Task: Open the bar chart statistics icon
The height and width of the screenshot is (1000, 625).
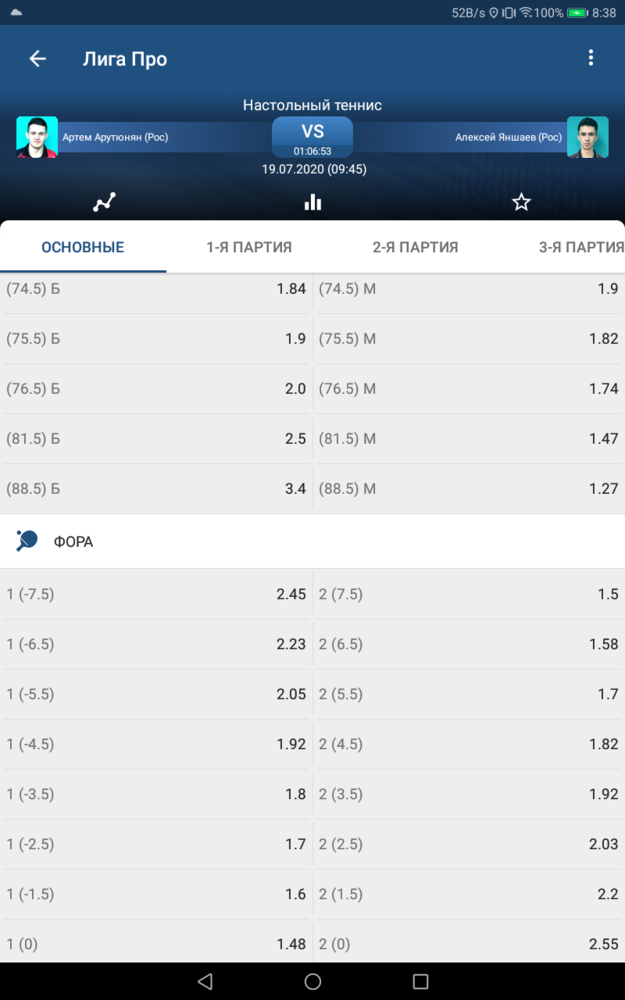Action: [312, 202]
